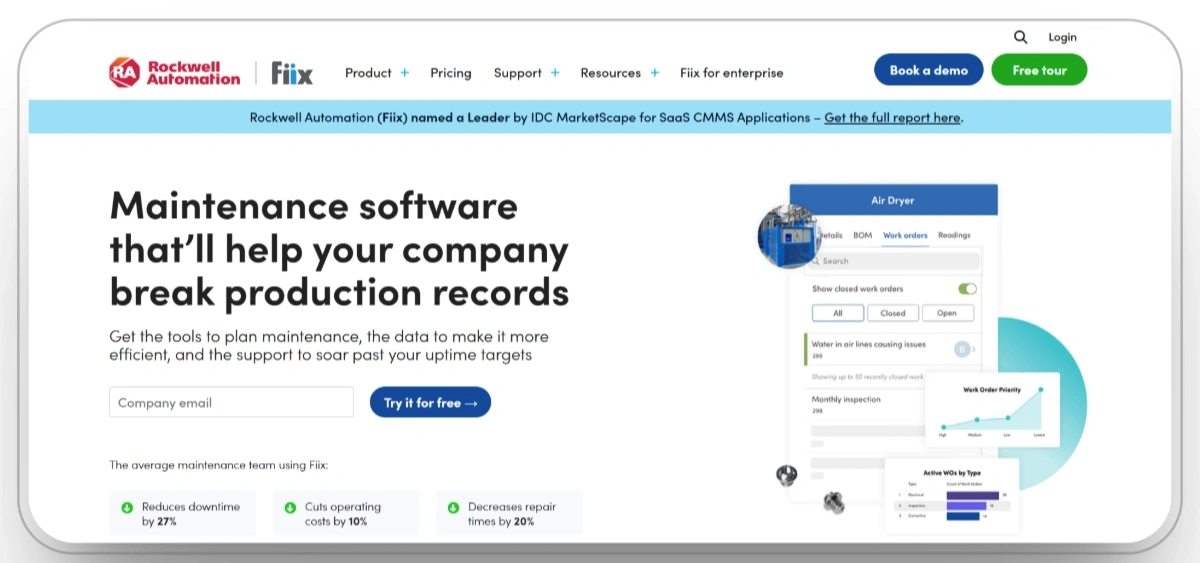
Task: Switch to the Readings tab
Action: (x=954, y=235)
